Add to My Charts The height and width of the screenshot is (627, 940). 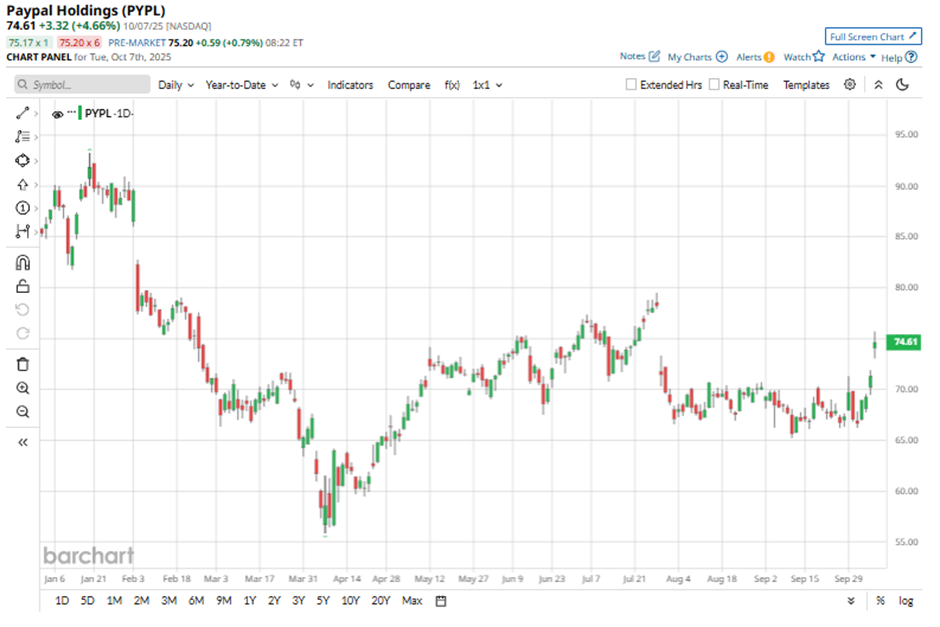[697, 57]
